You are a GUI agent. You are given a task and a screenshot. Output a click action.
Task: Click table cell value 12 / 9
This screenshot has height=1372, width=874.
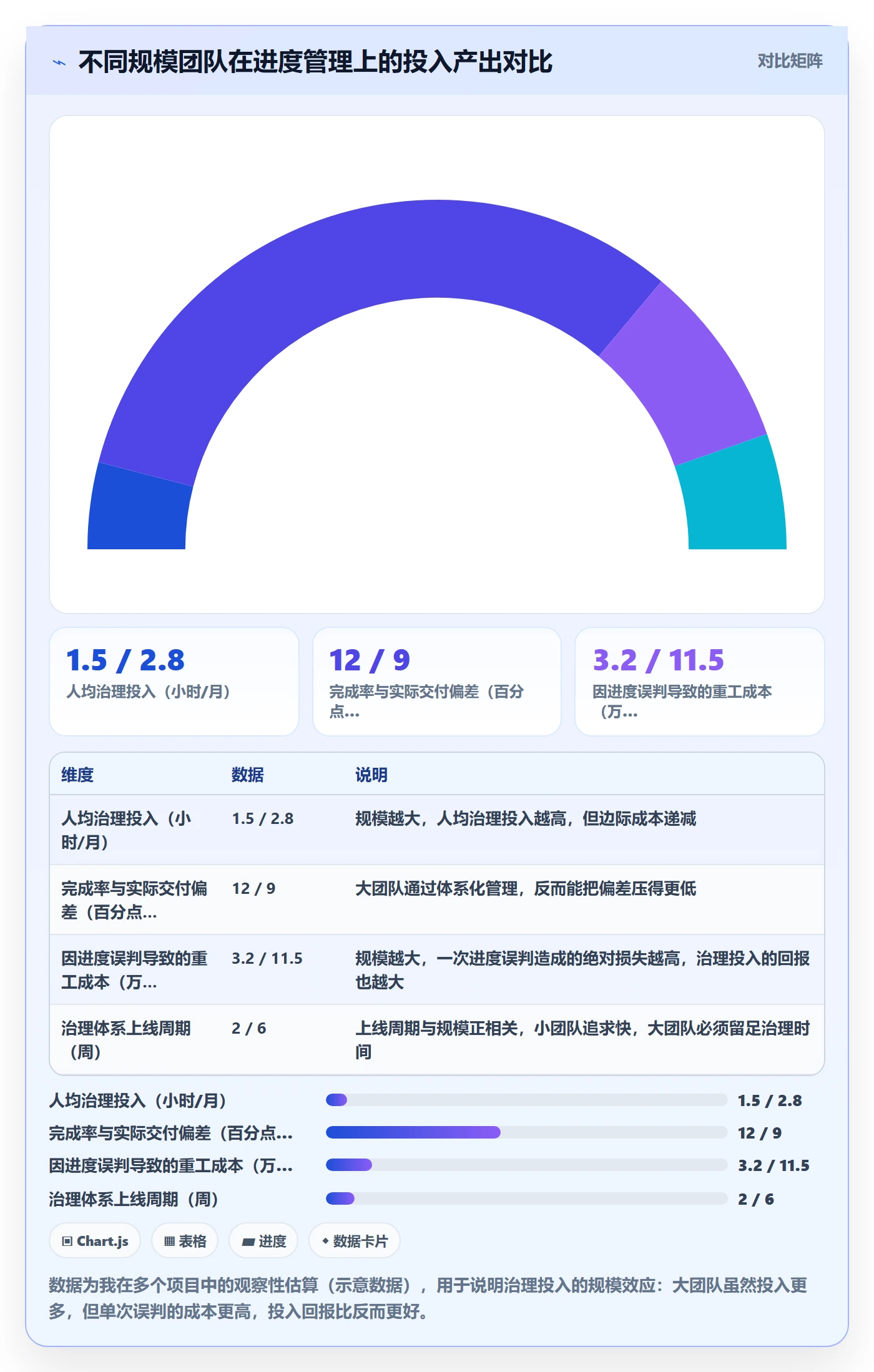tap(253, 888)
